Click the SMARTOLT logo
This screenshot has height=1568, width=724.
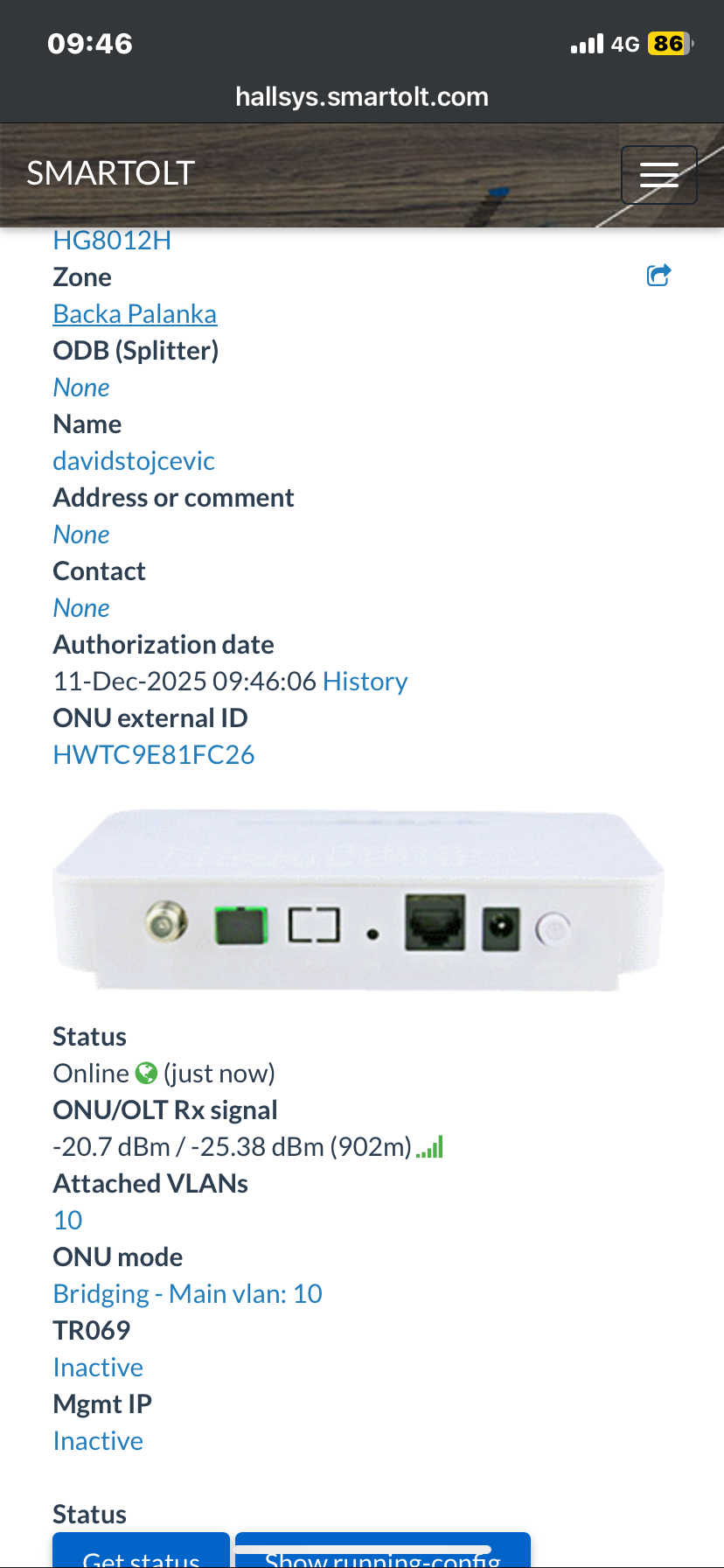click(x=110, y=173)
